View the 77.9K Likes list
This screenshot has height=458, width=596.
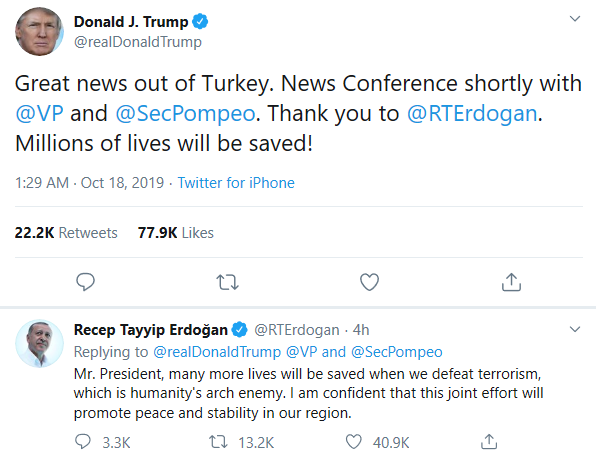coord(176,233)
